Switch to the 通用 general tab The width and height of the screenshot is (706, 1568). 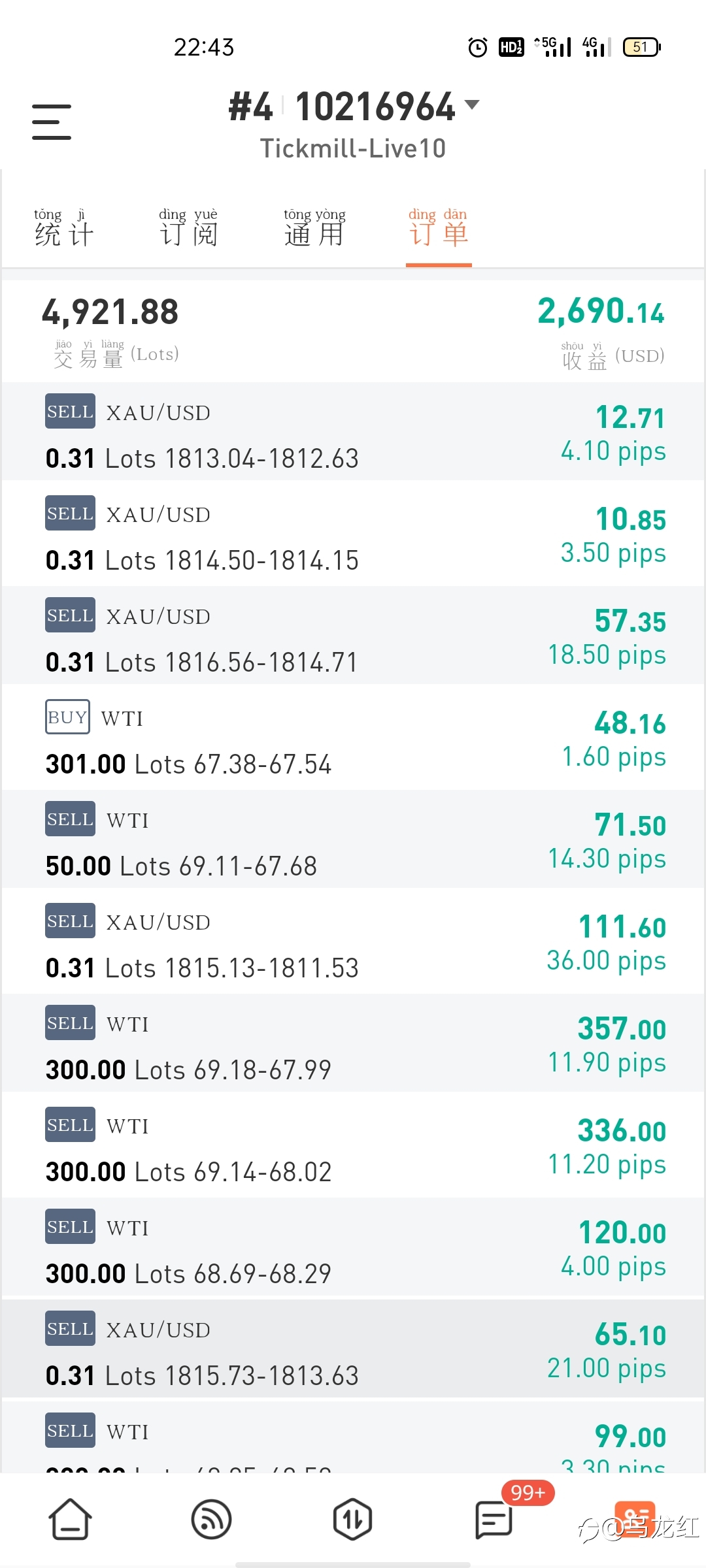[314, 228]
